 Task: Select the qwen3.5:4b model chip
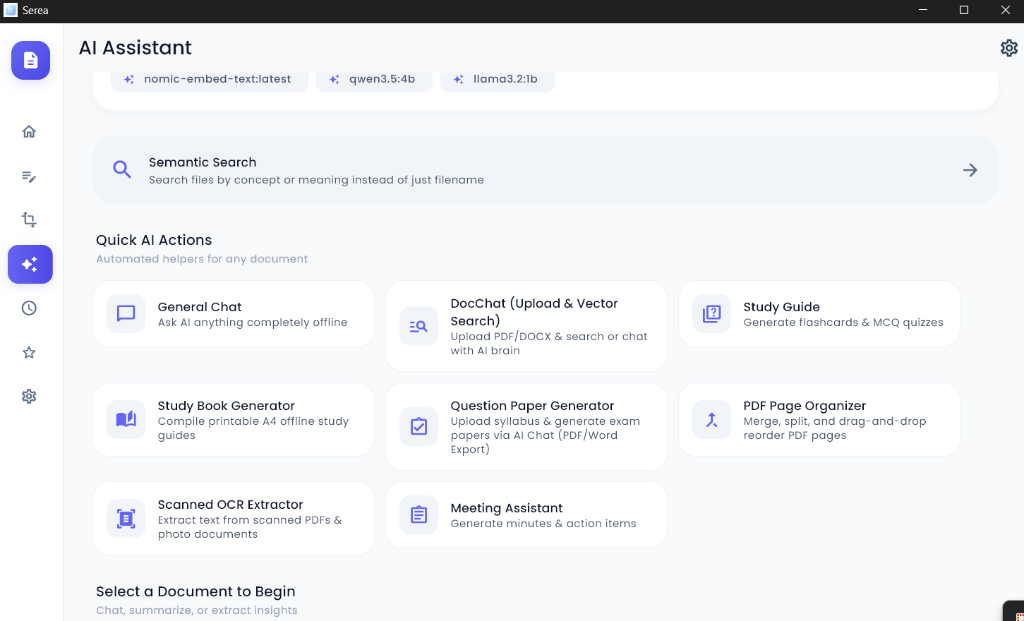[x=374, y=80]
